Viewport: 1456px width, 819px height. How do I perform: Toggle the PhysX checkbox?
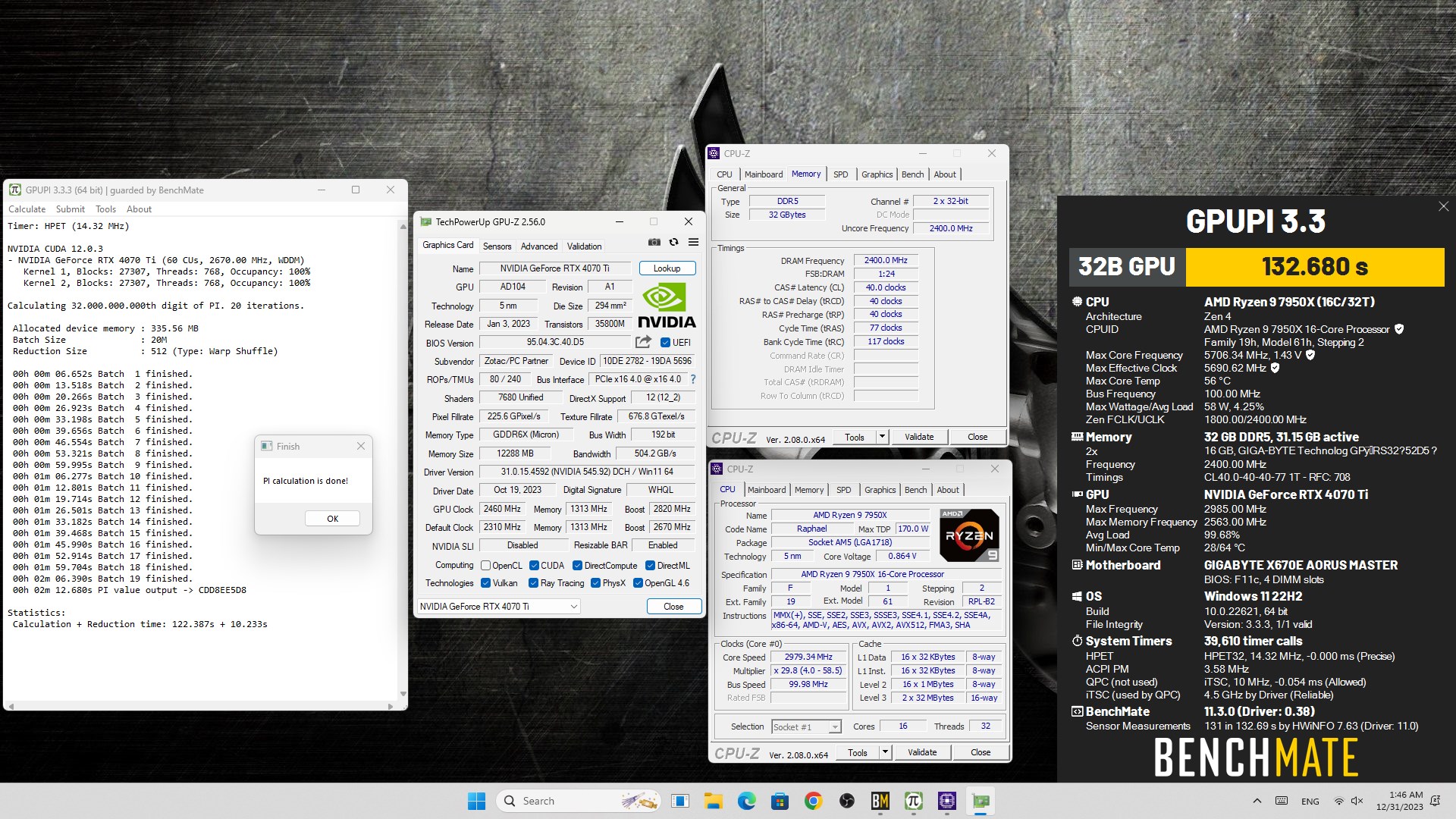click(595, 583)
